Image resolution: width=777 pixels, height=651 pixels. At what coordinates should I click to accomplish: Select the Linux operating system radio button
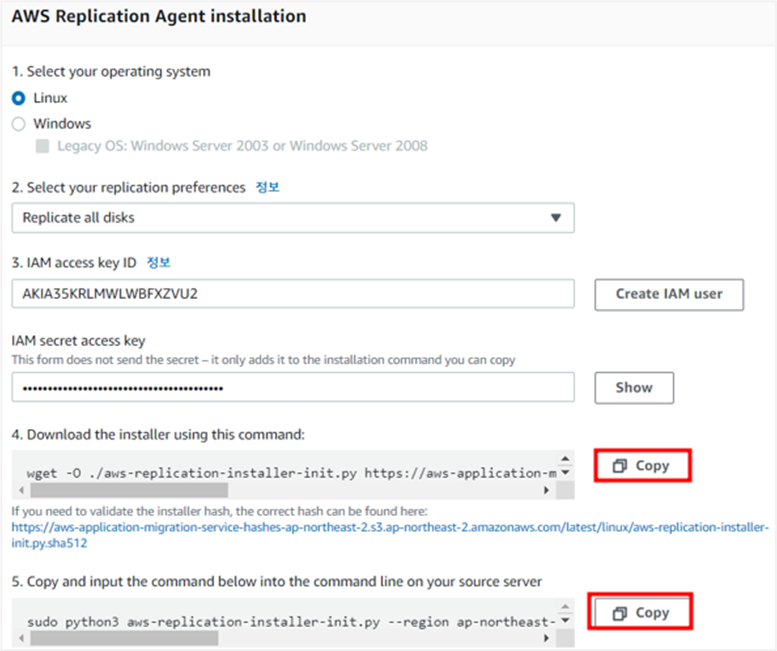point(18,98)
